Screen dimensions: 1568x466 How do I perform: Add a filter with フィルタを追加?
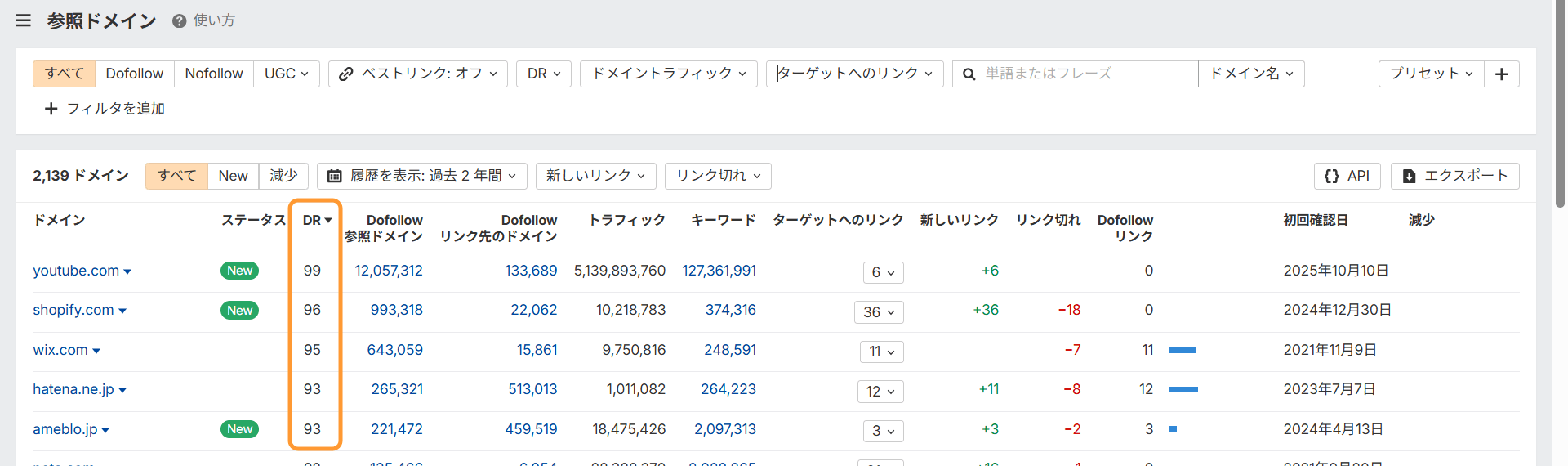[105, 109]
